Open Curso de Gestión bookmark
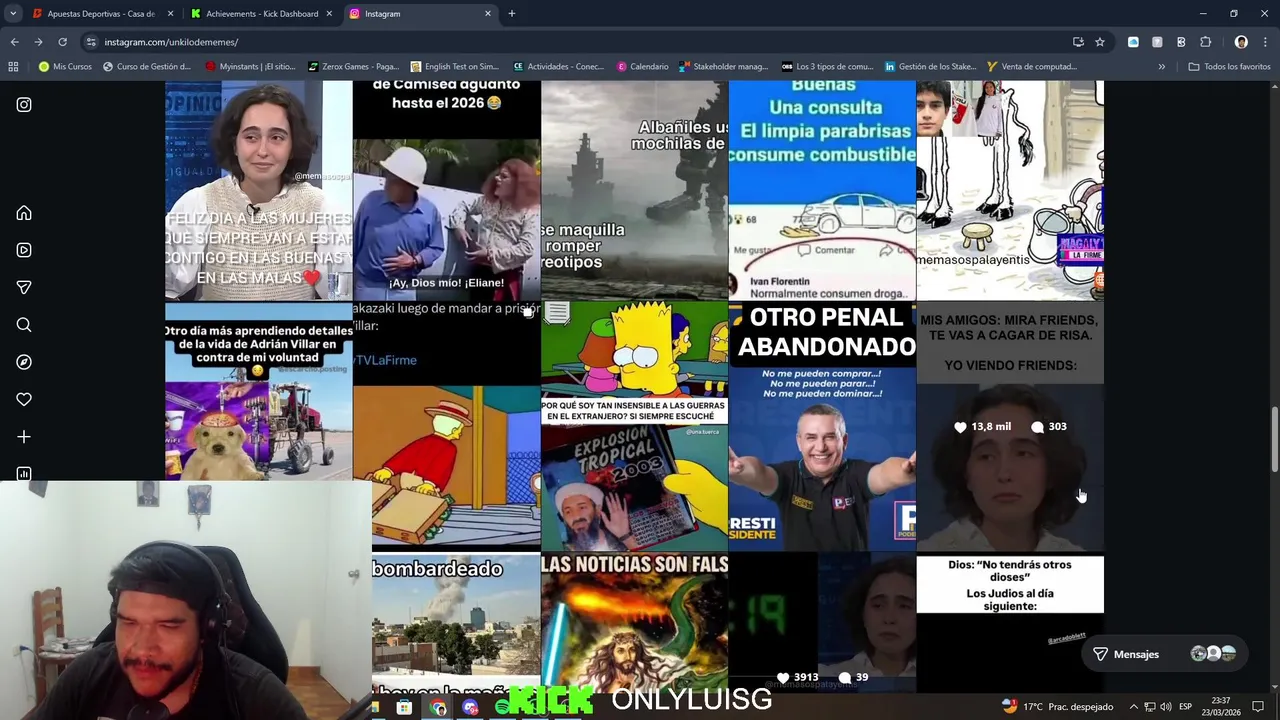Image resolution: width=1280 pixels, height=720 pixels. 147,67
